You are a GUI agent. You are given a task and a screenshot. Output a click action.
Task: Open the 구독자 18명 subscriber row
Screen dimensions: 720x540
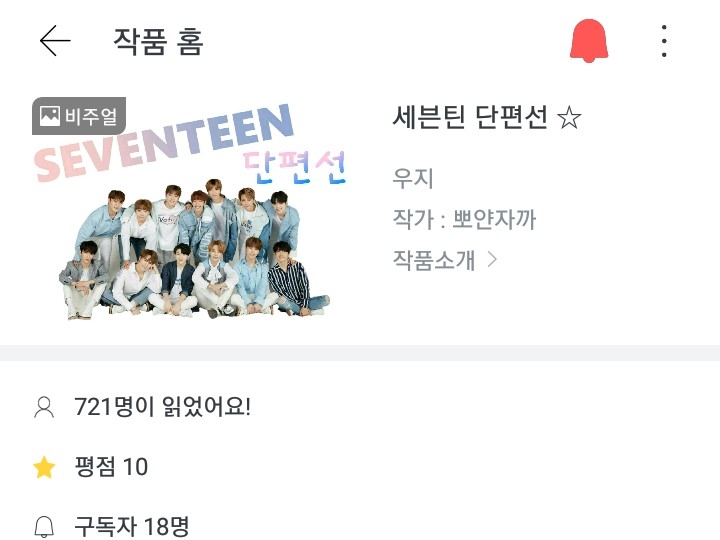tap(132, 526)
